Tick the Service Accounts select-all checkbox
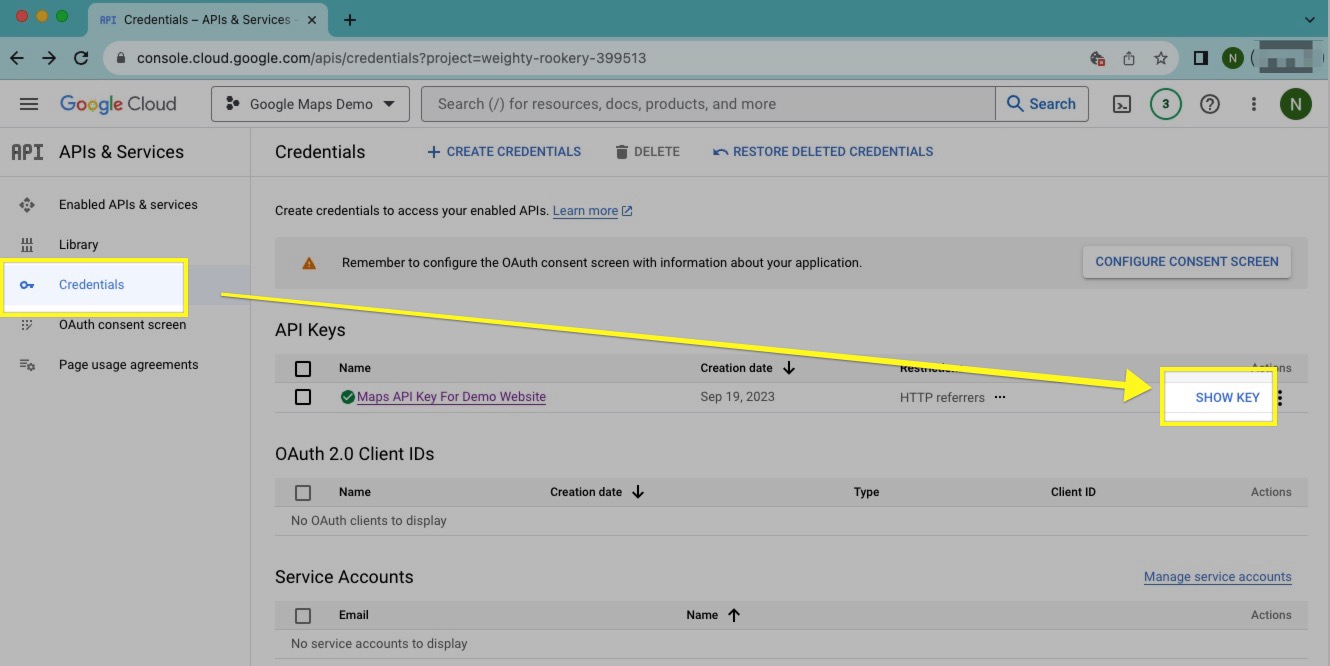The height and width of the screenshot is (666, 1330). coord(303,615)
